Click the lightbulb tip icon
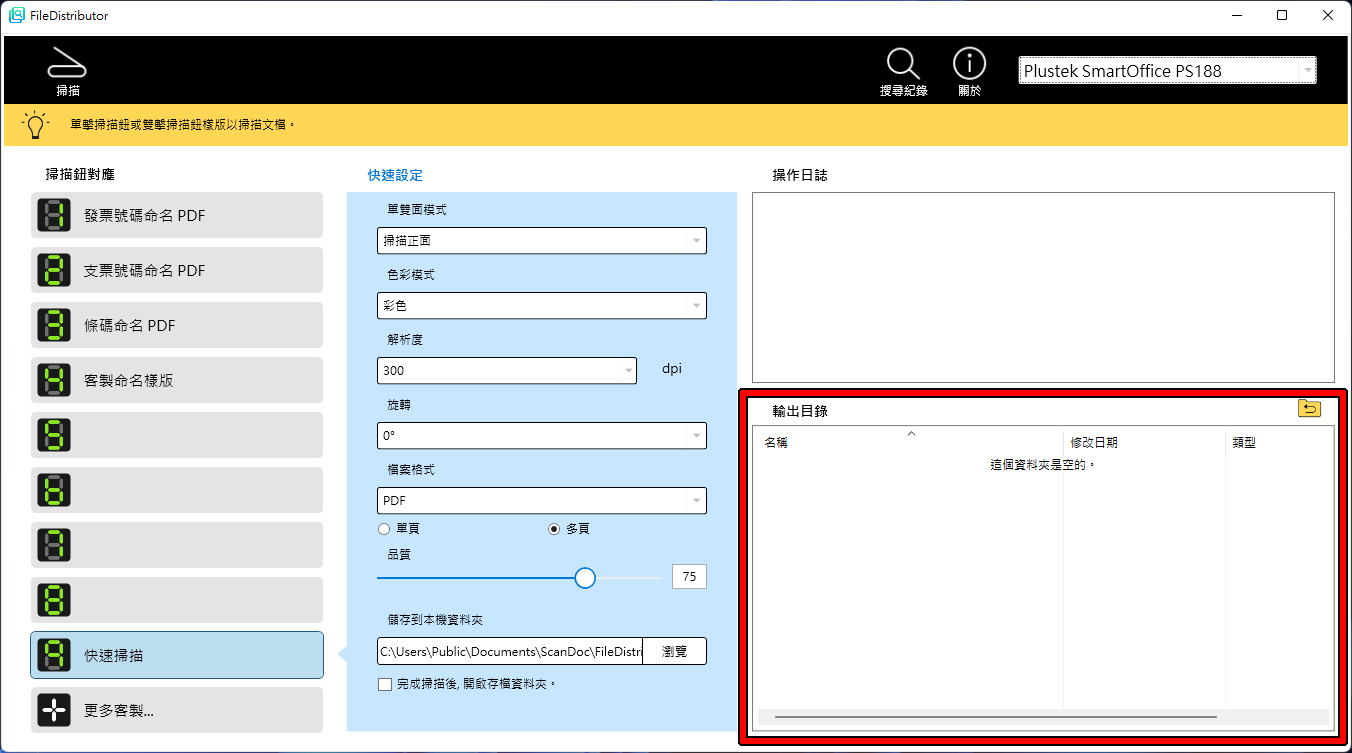This screenshot has width=1352, height=753. [x=36, y=126]
